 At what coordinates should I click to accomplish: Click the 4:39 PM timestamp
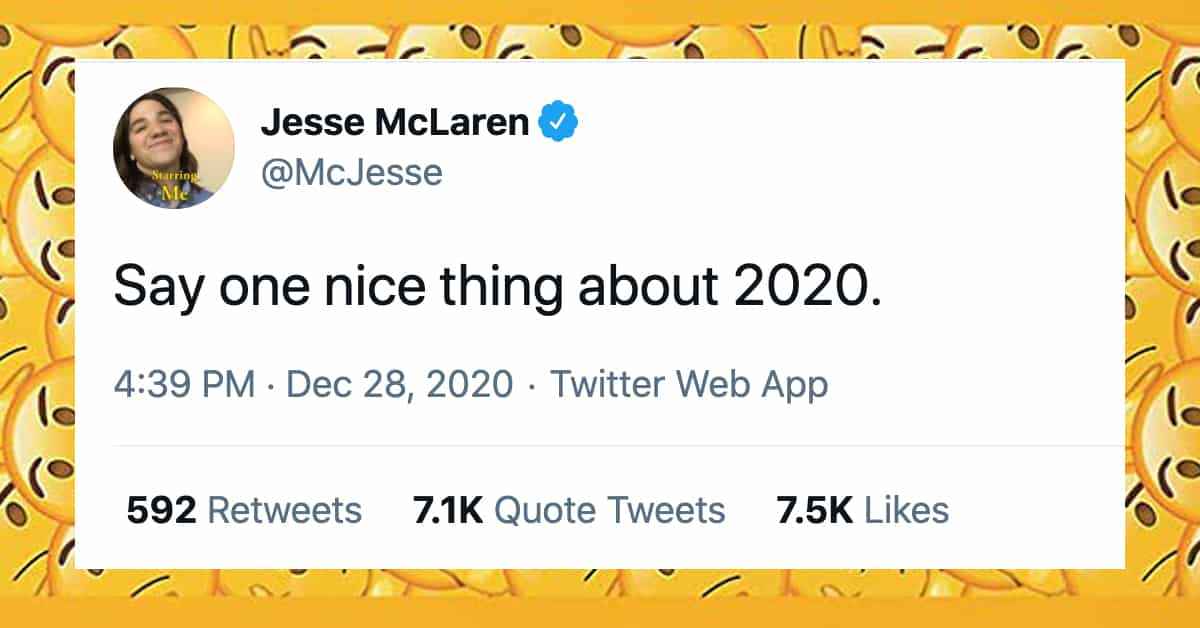[183, 384]
